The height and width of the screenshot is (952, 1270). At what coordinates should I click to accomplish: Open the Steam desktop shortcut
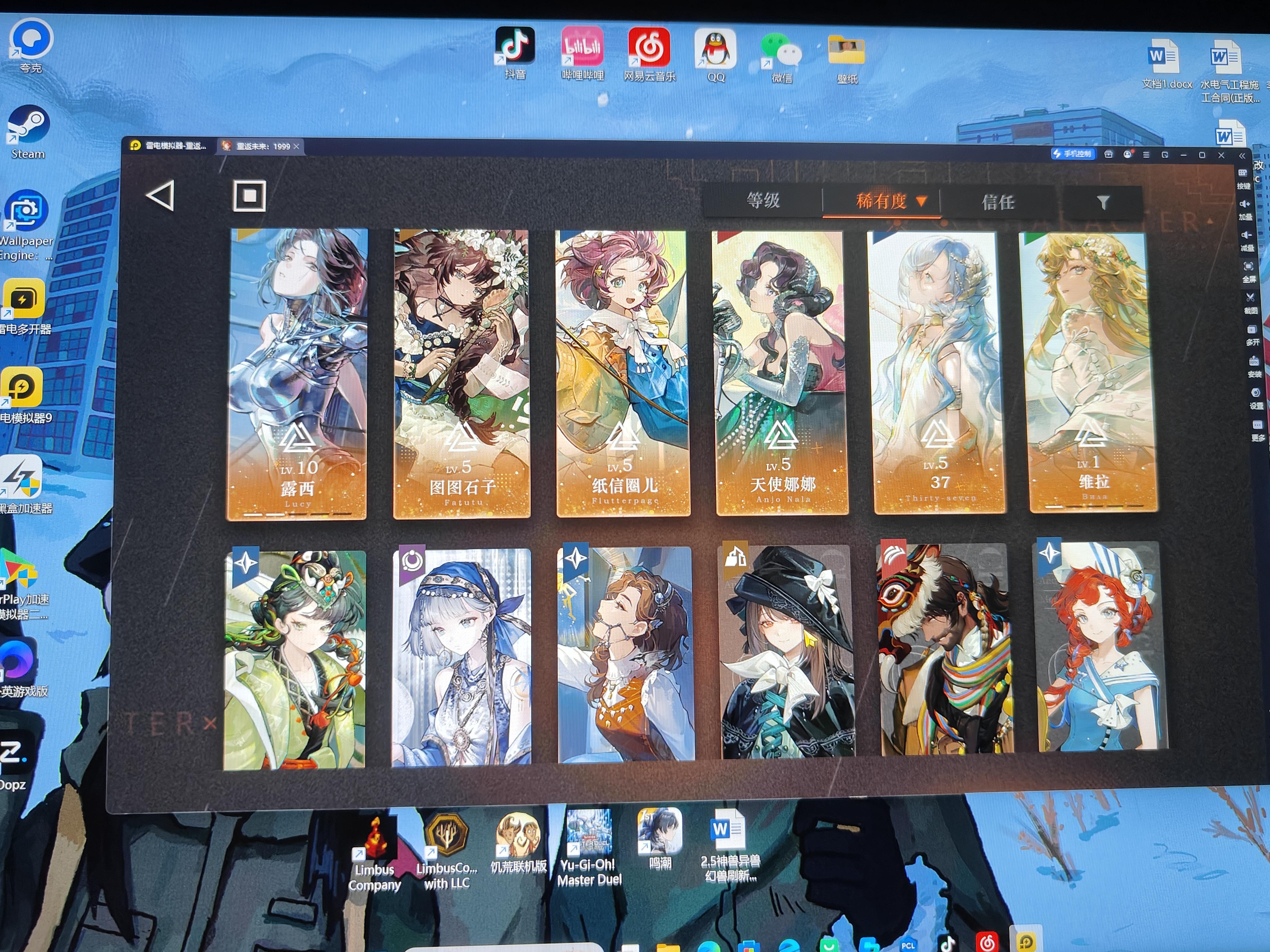click(x=28, y=131)
